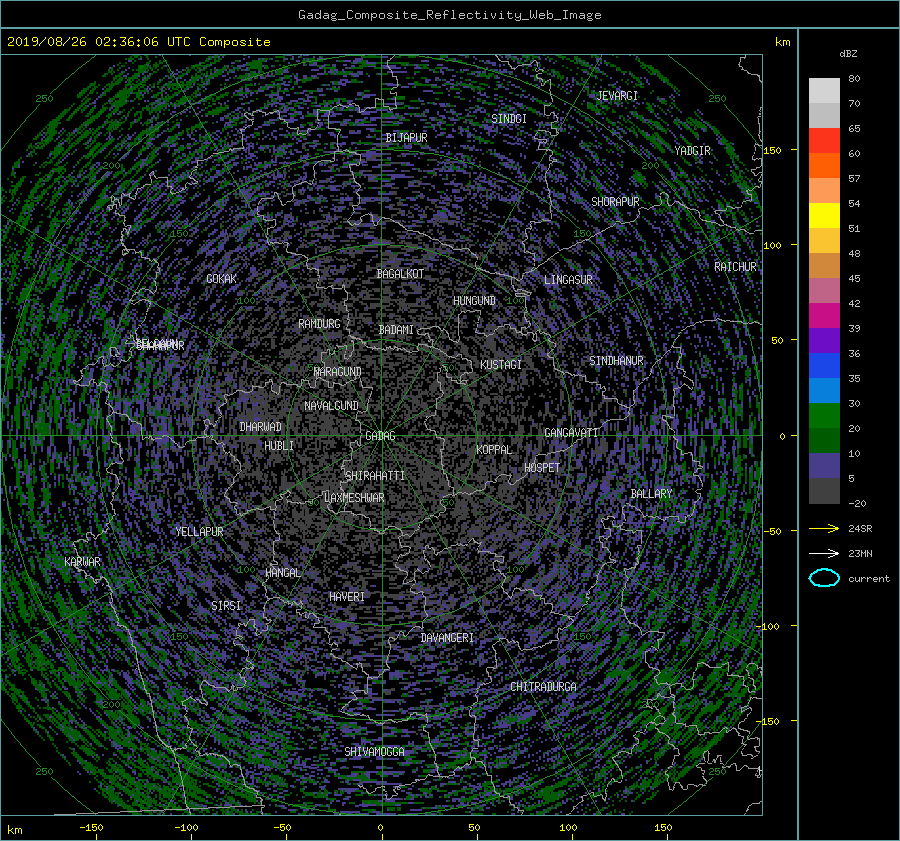Viewport: 900px width, 841px height.
Task: Click the RAMDURG city label
Action: pos(320,324)
